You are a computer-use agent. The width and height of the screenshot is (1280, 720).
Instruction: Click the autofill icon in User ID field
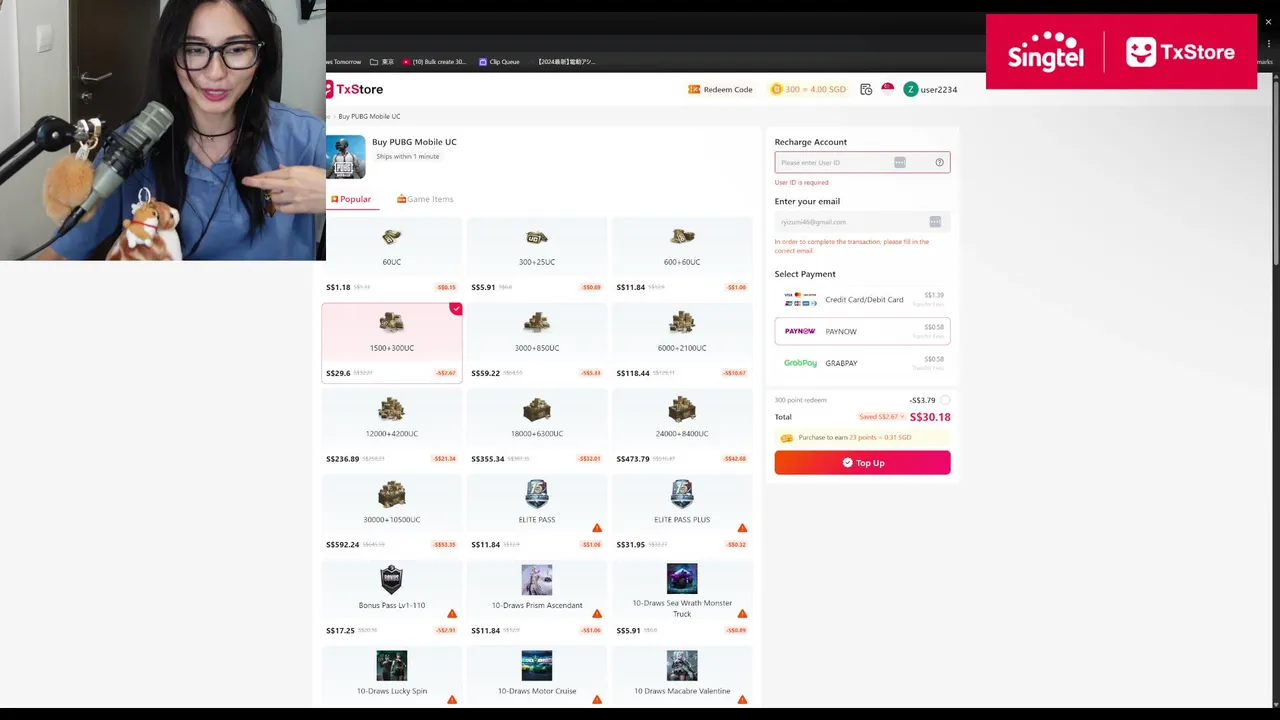900,162
